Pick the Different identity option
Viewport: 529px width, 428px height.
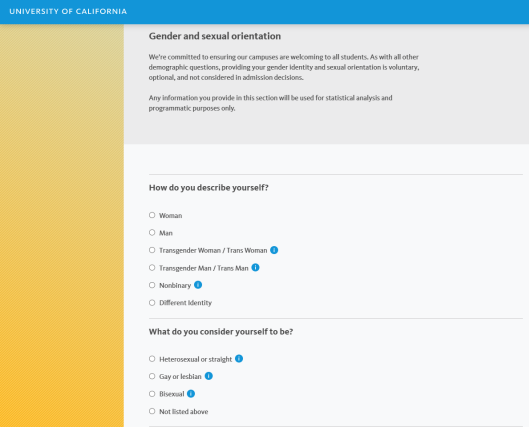click(152, 303)
